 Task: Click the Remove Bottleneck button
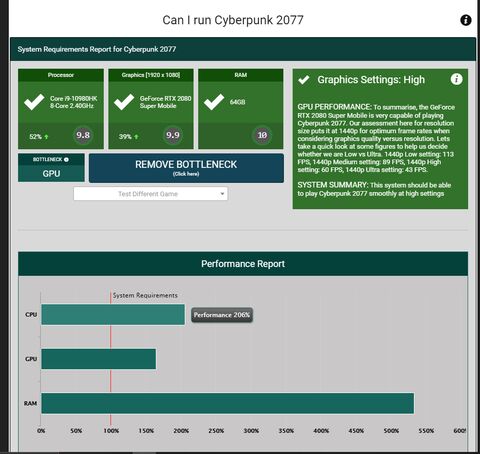tap(186, 168)
